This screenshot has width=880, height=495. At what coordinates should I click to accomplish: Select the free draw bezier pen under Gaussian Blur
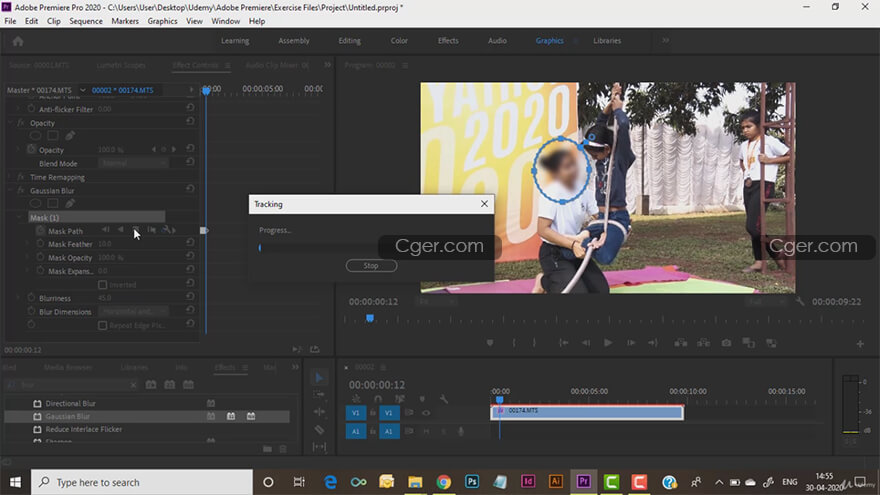(x=70, y=204)
